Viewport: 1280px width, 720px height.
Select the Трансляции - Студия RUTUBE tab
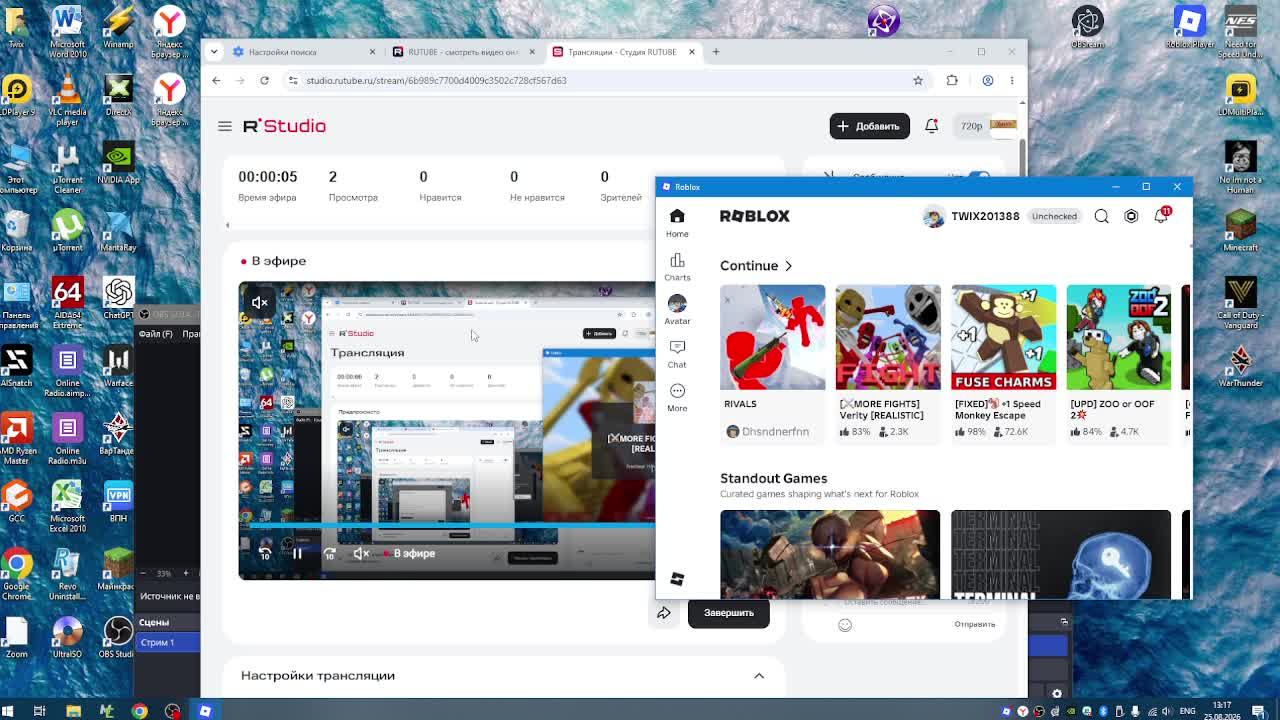tap(624, 52)
